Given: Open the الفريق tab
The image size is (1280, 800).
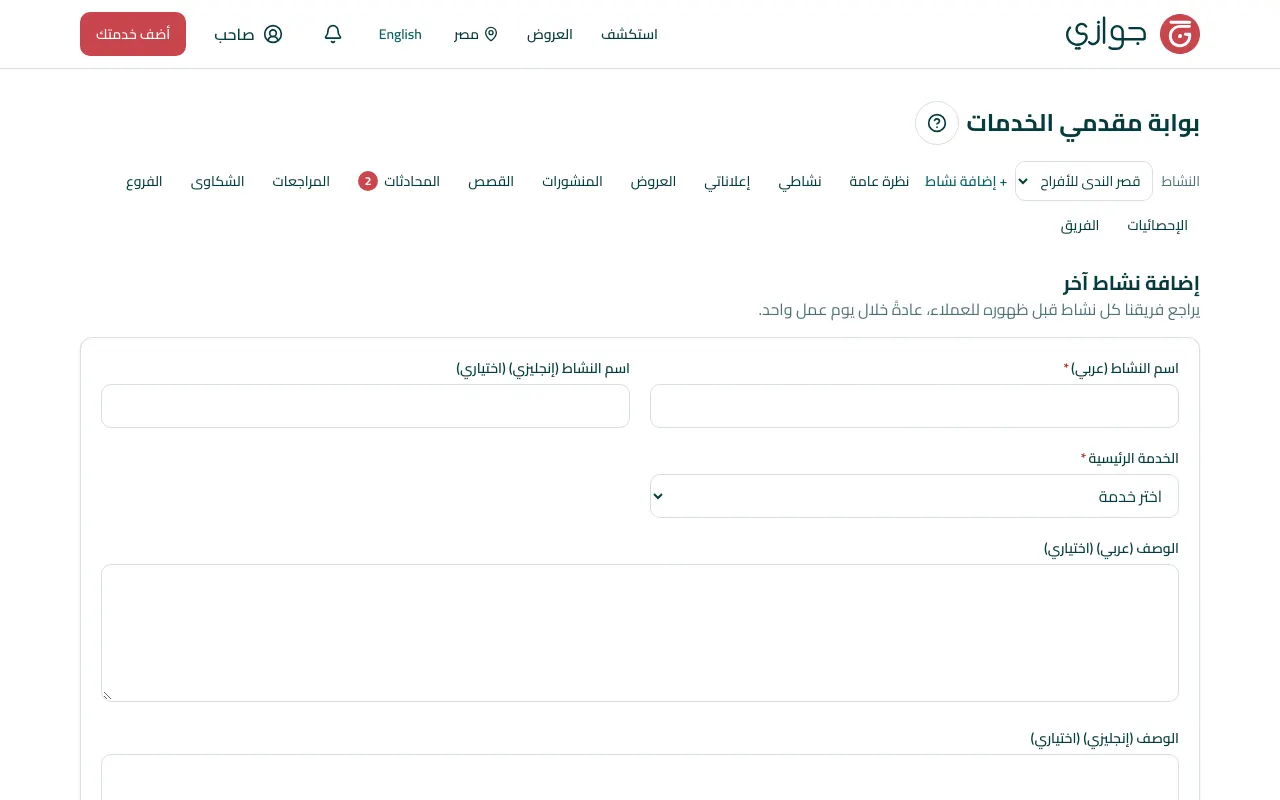Looking at the screenshot, I should [1080, 225].
